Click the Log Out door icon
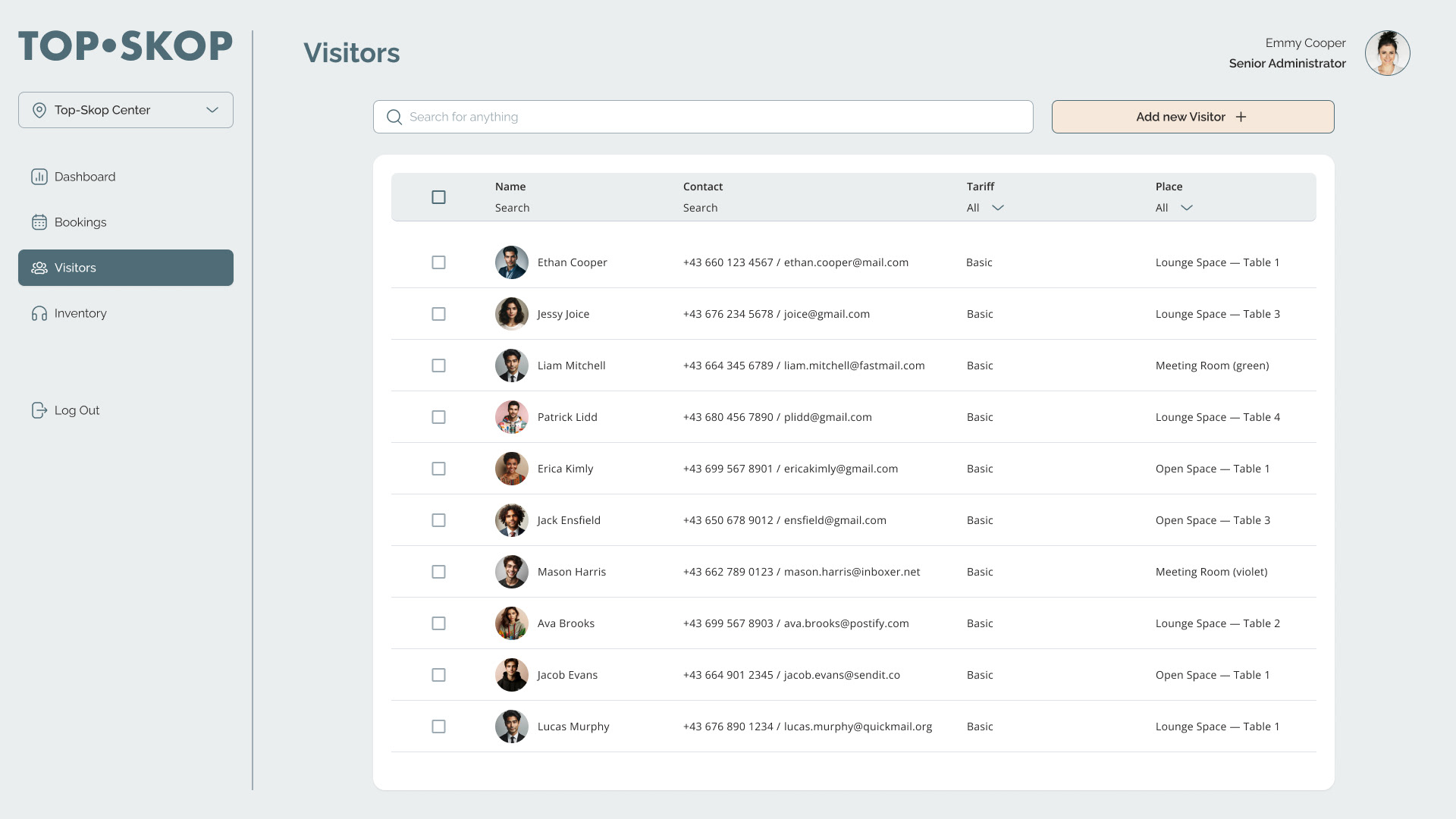This screenshot has width=1456, height=819. pyautogui.click(x=39, y=410)
